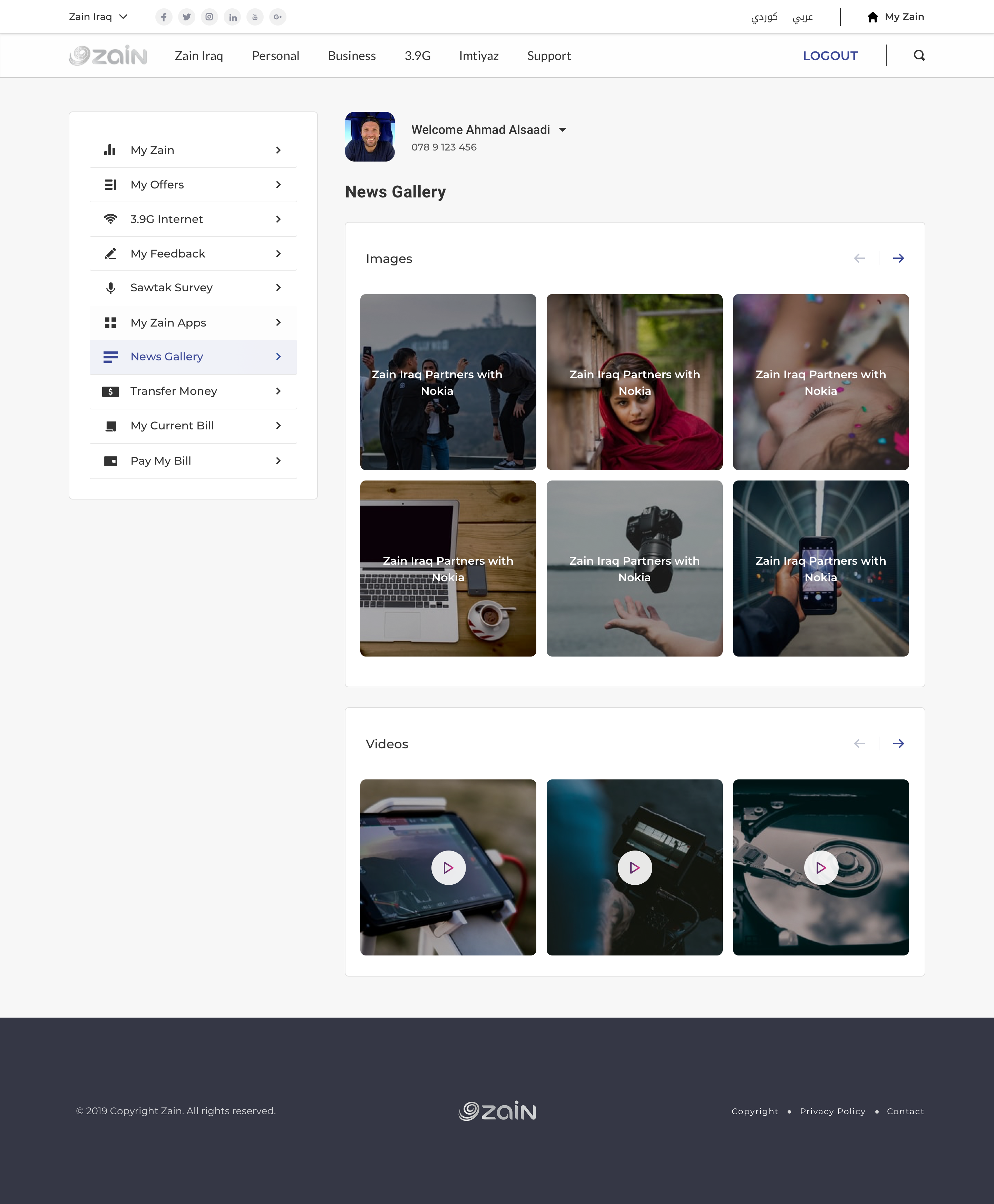This screenshot has height=1204, width=994.
Task: Click the lines icon for News Gallery
Action: [110, 357]
